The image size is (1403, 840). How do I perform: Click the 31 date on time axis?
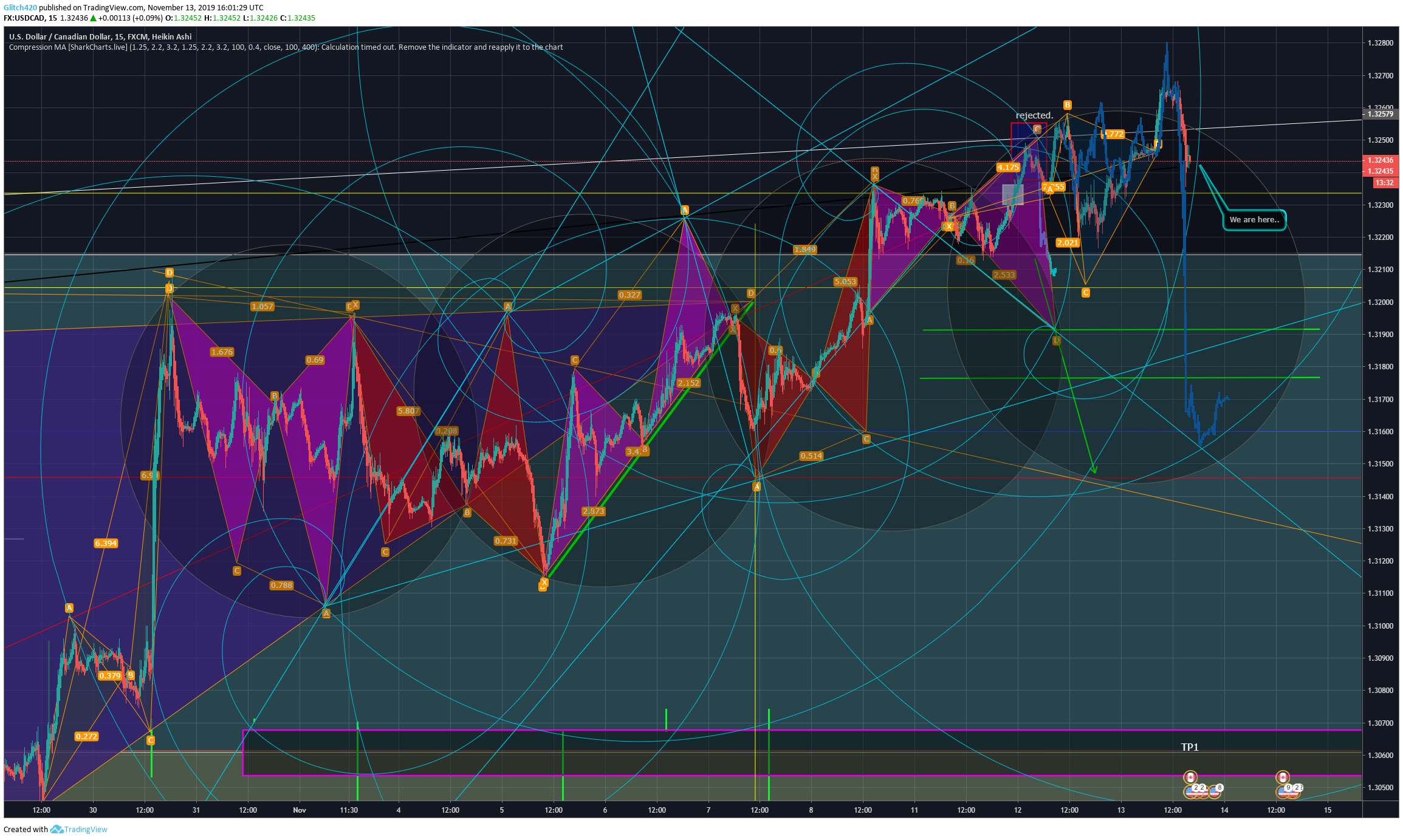[196, 810]
